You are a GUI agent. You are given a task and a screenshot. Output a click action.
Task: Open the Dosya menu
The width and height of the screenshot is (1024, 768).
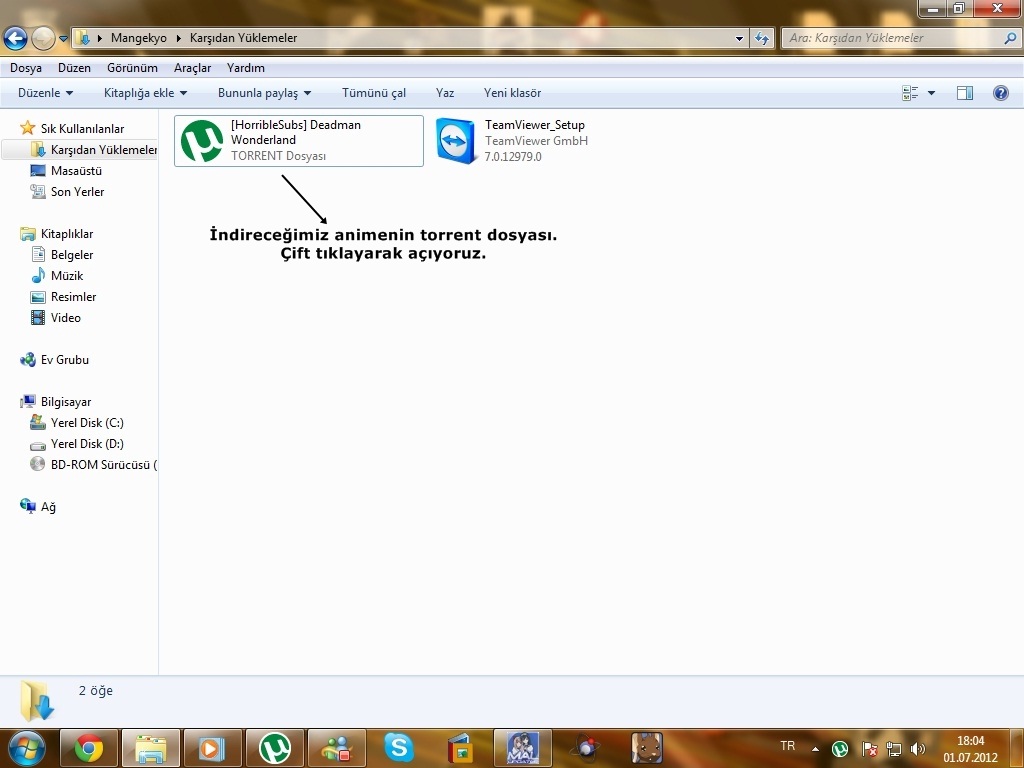25,68
